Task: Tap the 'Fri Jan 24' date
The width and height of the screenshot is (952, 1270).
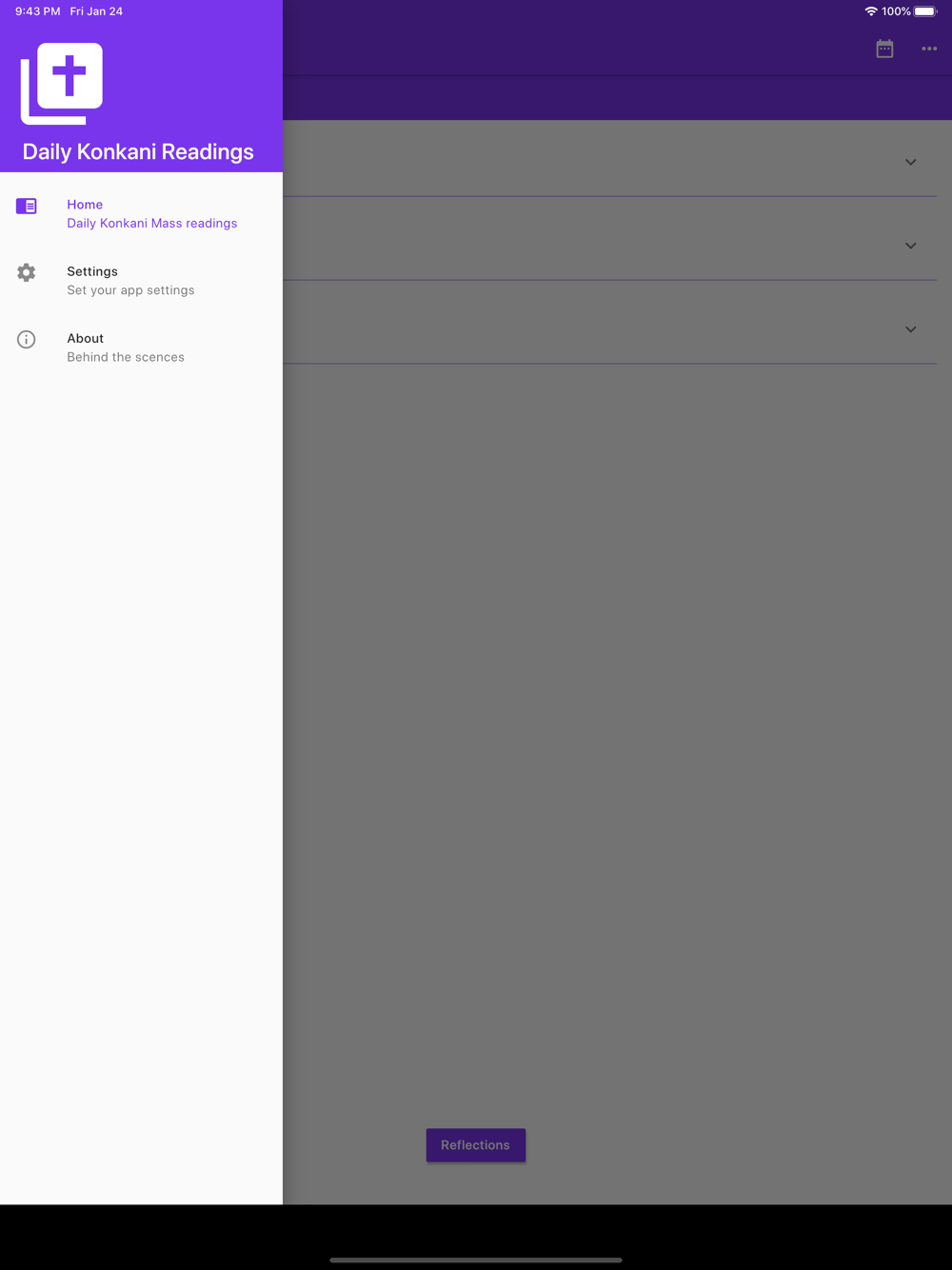Action: 96,11
